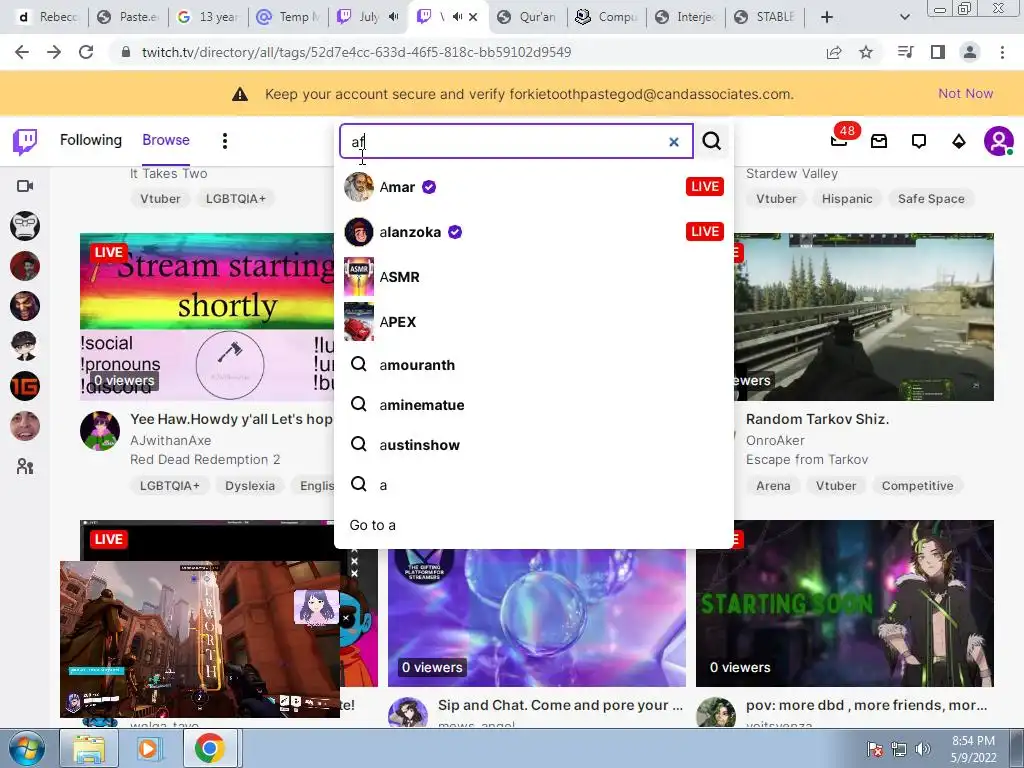Switch to the Rebecc browser tab
The width and height of the screenshot is (1024, 768).
click(x=48, y=17)
